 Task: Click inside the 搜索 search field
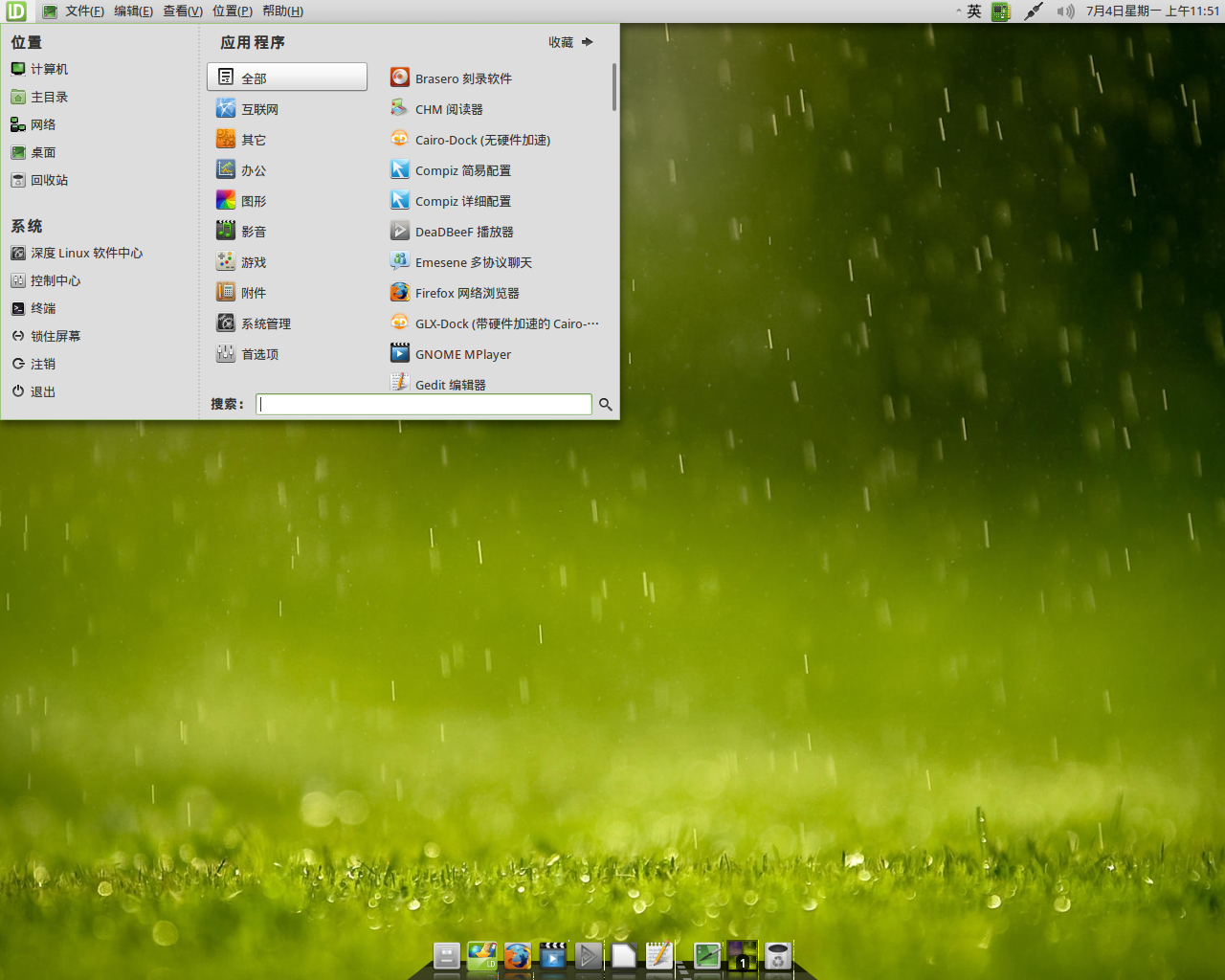pos(424,404)
